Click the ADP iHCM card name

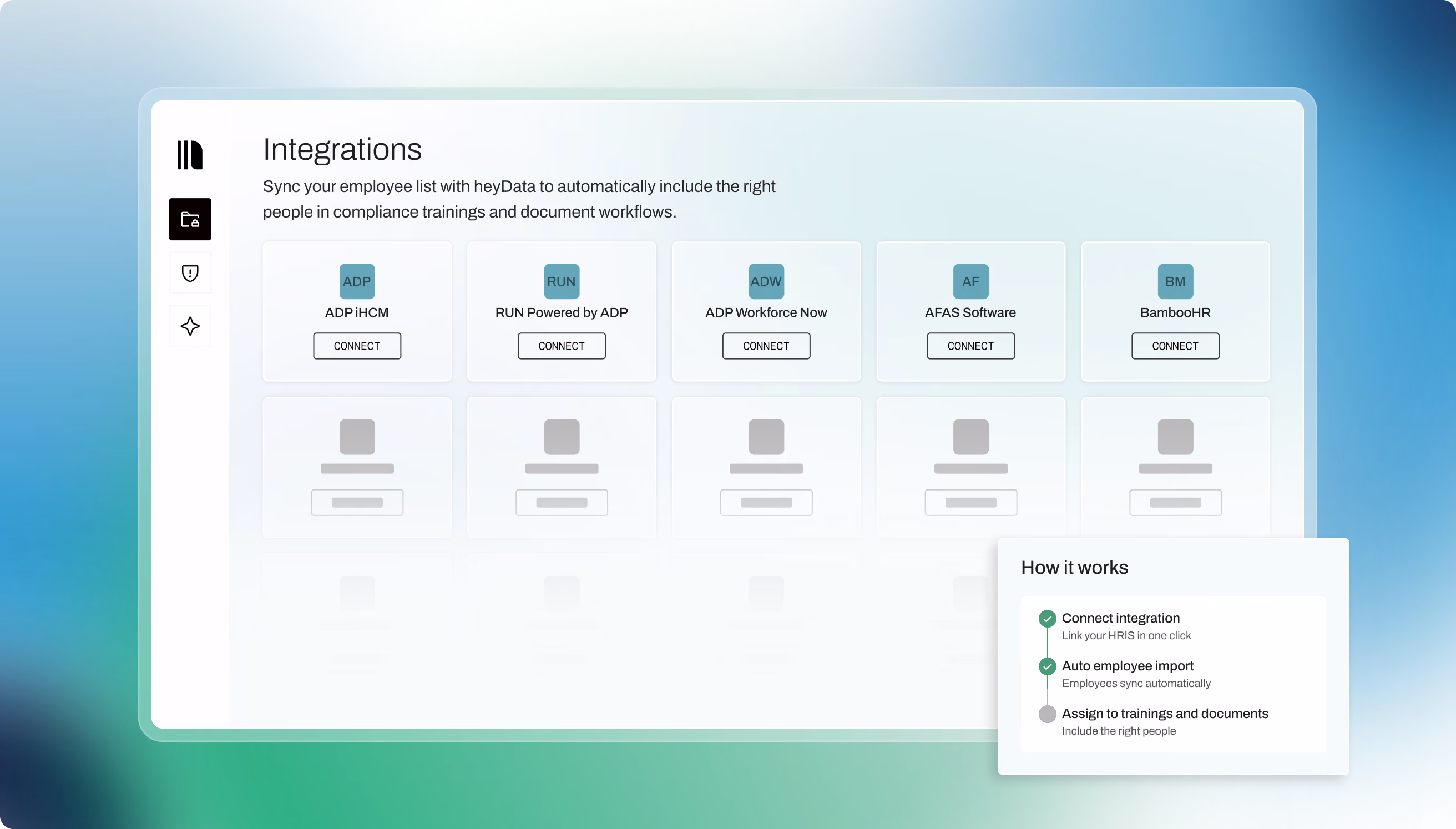click(x=357, y=312)
